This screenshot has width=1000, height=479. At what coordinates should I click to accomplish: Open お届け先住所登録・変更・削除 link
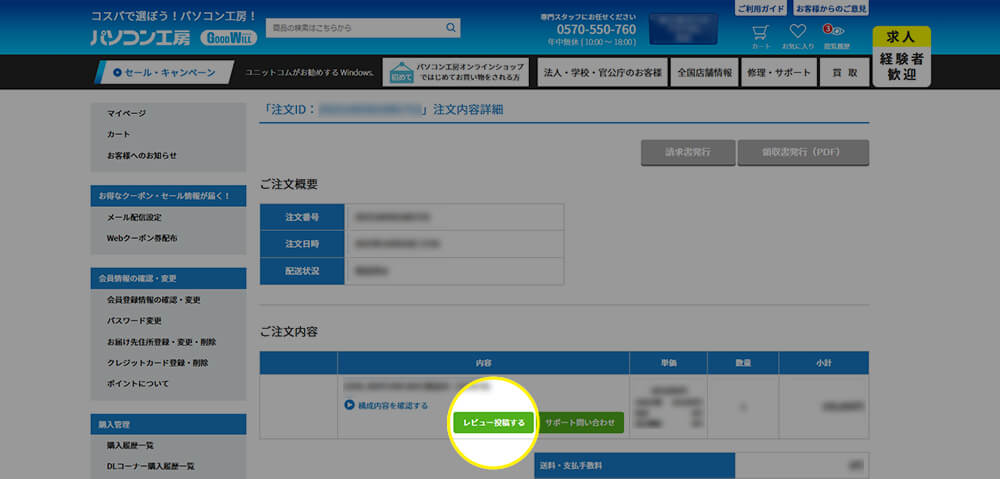point(161,342)
